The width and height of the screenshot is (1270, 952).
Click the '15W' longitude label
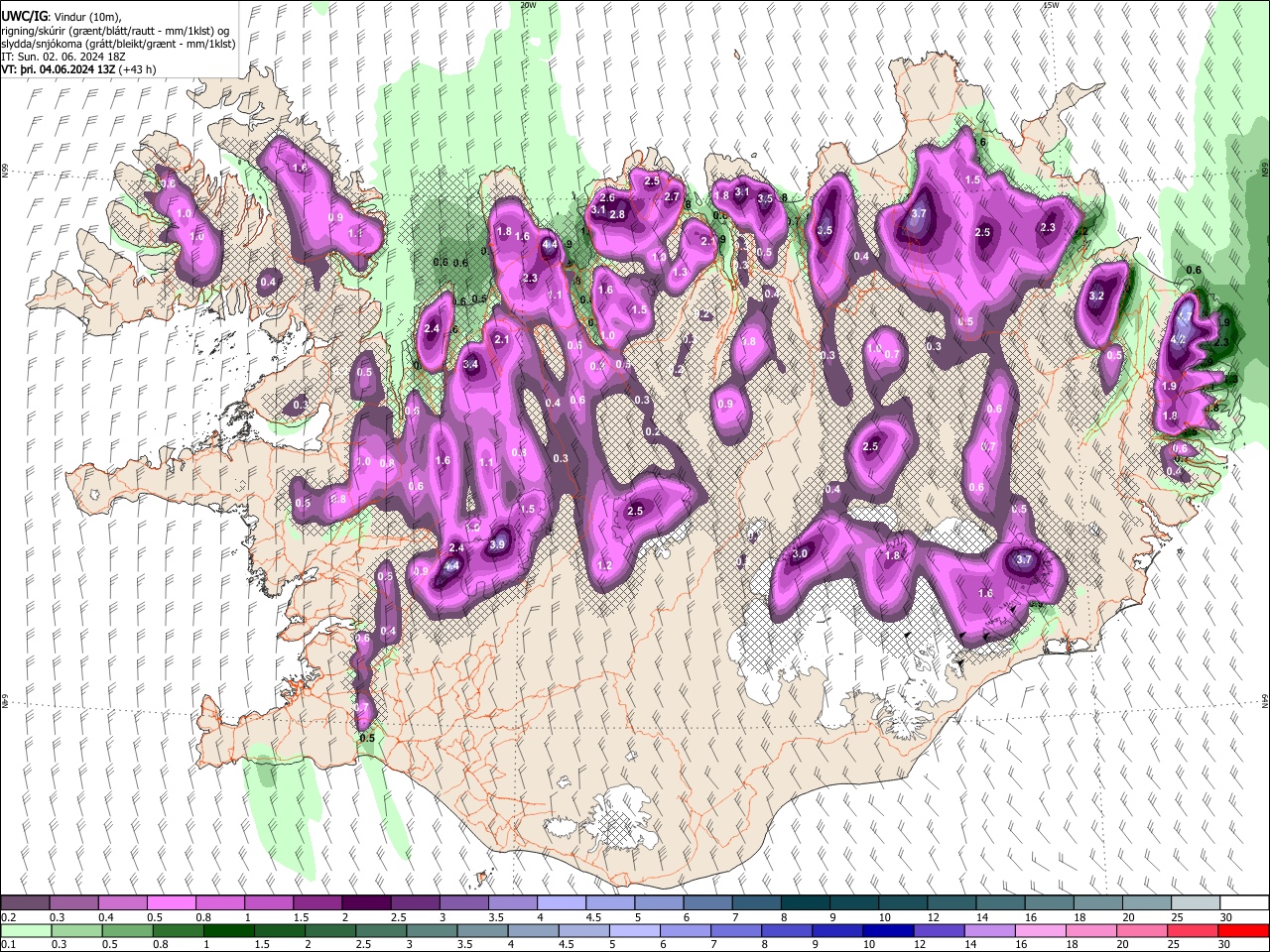[1051, 5]
